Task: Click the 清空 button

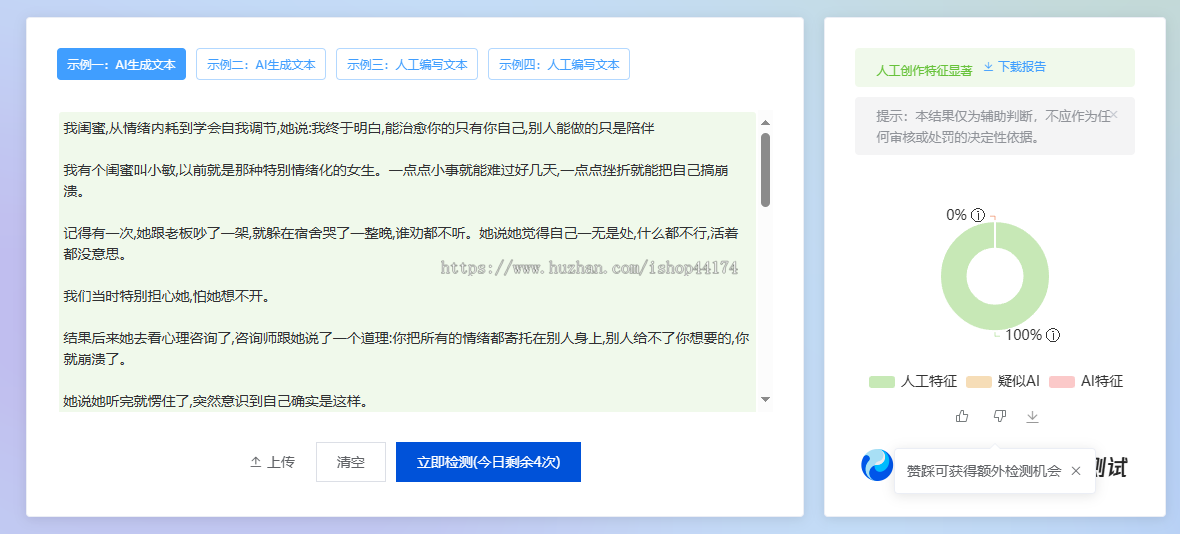Action: [x=351, y=462]
